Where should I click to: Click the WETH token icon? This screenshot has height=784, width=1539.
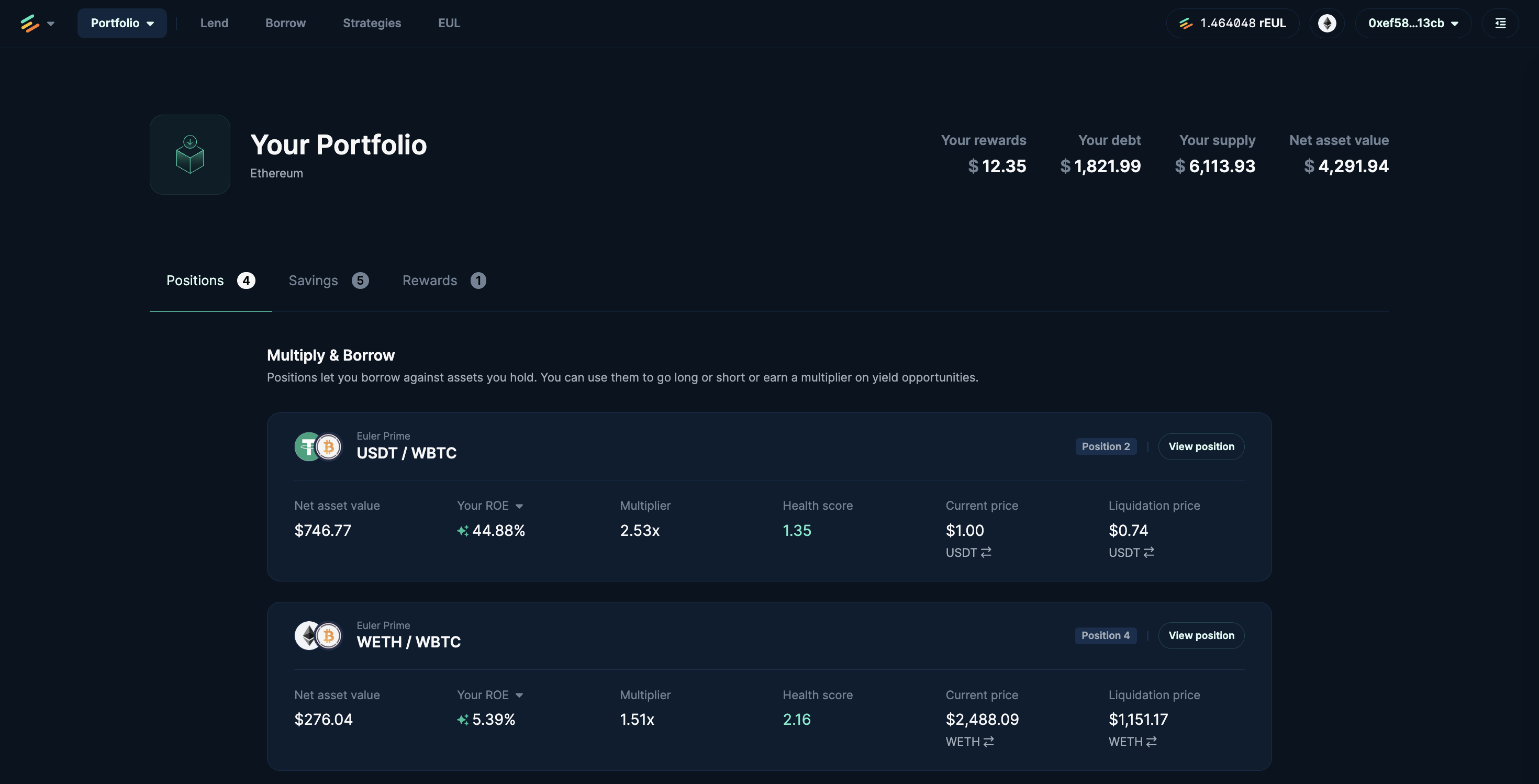[306, 636]
